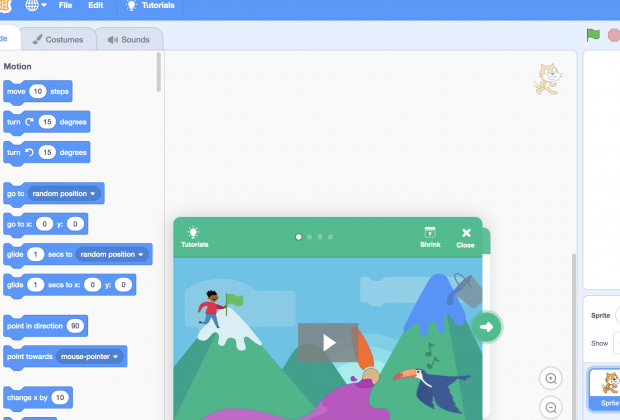
Task: Edit y value in go to x y block
Action: click(75, 224)
